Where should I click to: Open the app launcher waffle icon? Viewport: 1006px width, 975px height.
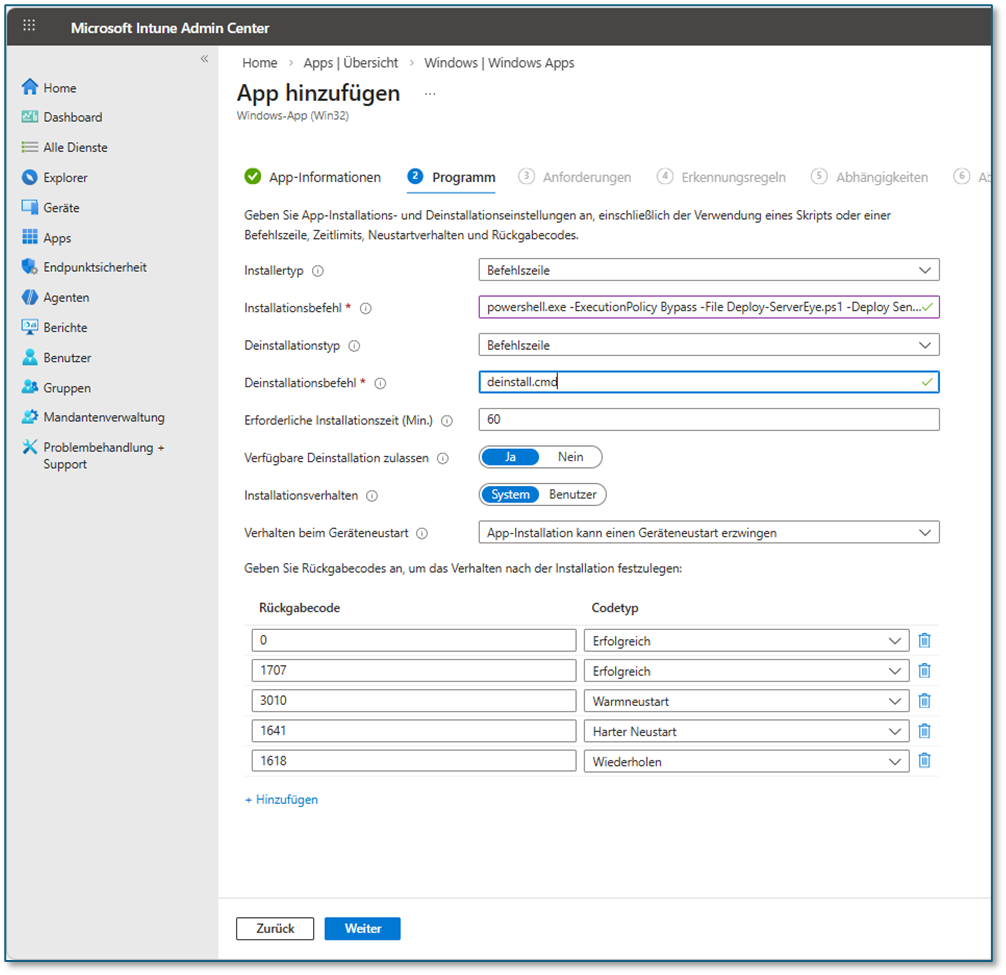click(x=29, y=26)
